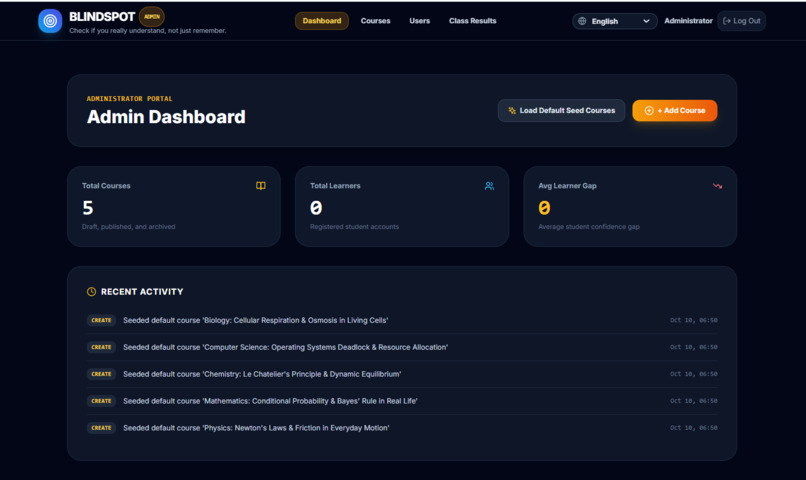806x480 pixels.
Task: Click the timestamp on the Computer Science row
Action: (693, 347)
